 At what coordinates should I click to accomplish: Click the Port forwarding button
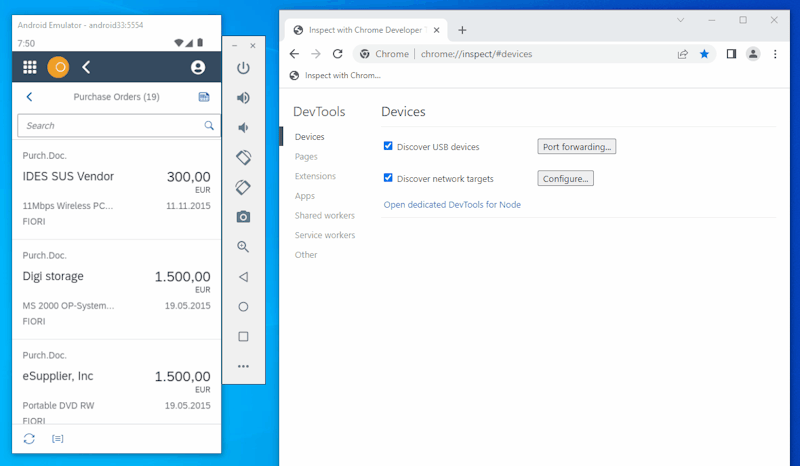pyautogui.click(x=577, y=147)
